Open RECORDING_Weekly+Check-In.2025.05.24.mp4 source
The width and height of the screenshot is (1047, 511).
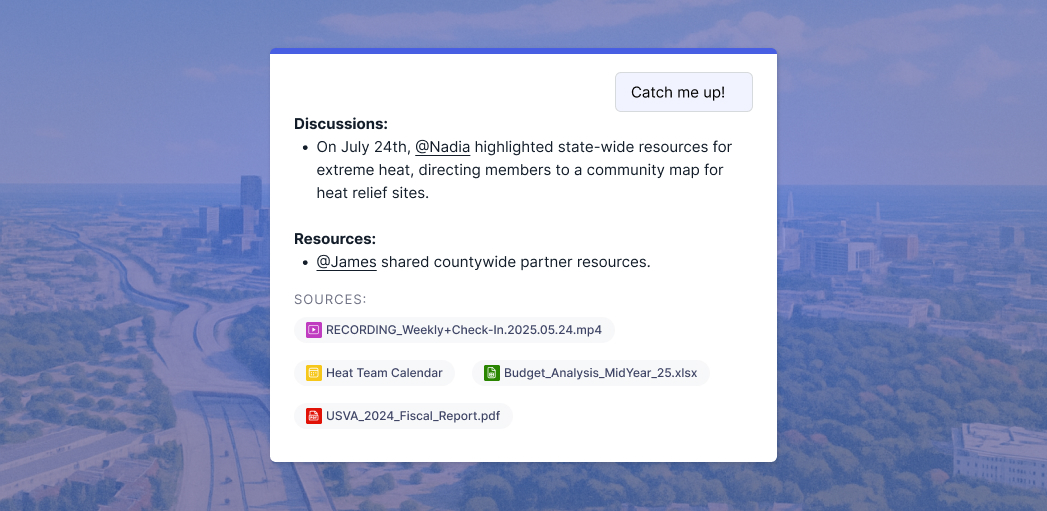[454, 330]
